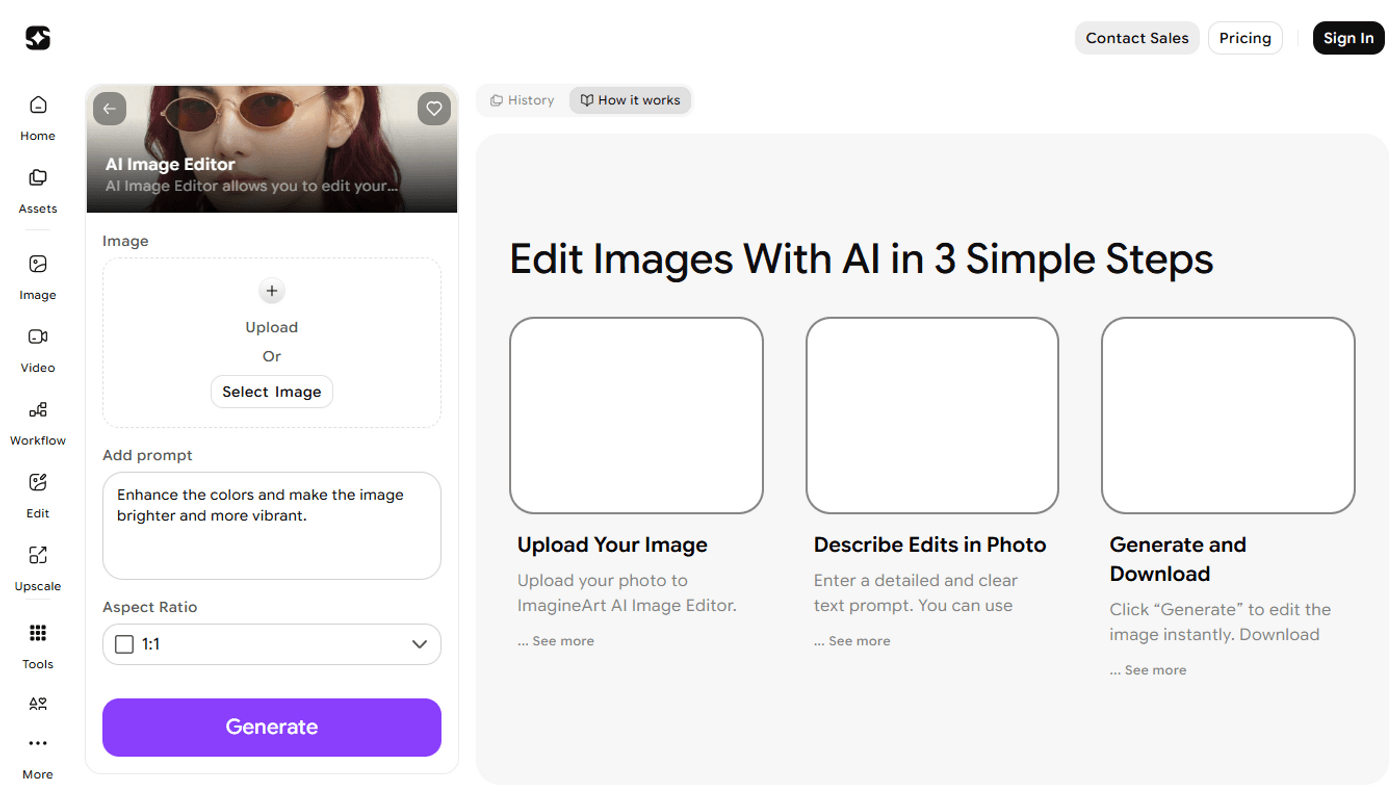Click the Sign In button
Viewport: 1400px width, 799px height.
[x=1348, y=38]
